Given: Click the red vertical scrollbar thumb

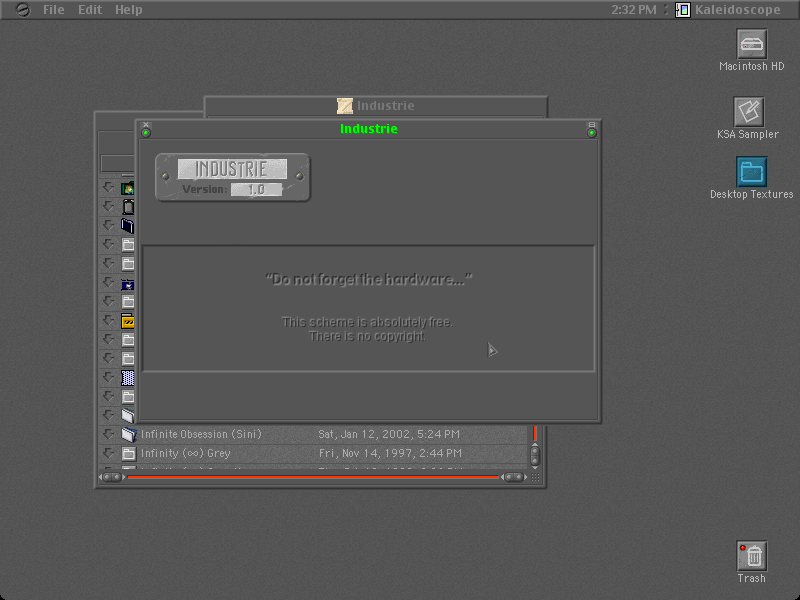Looking at the screenshot, I should 535,433.
